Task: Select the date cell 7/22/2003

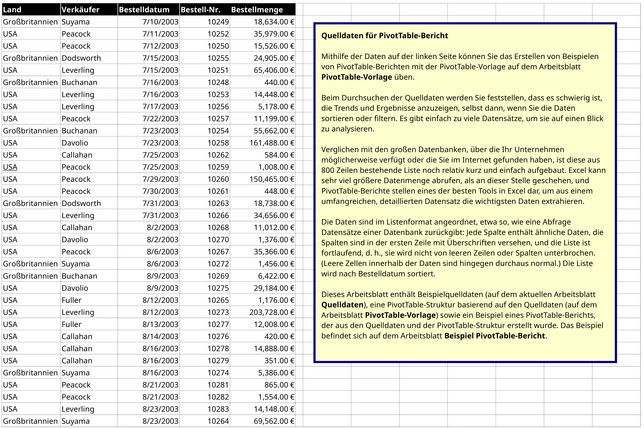Action: (148, 119)
